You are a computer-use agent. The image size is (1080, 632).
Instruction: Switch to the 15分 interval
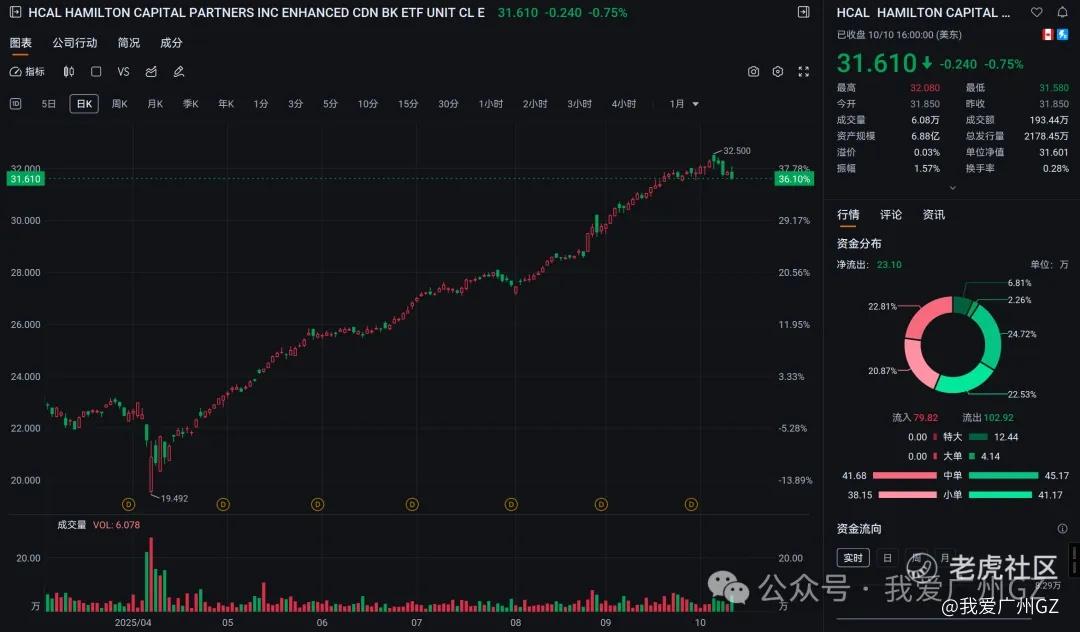(408, 104)
